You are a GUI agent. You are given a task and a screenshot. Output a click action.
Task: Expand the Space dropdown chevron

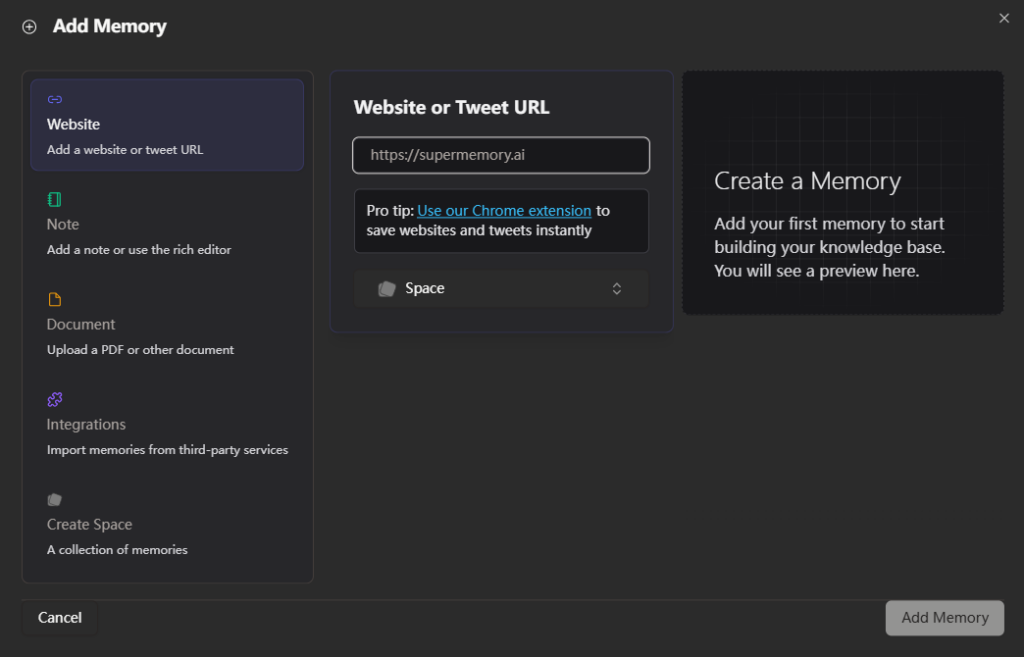617,288
